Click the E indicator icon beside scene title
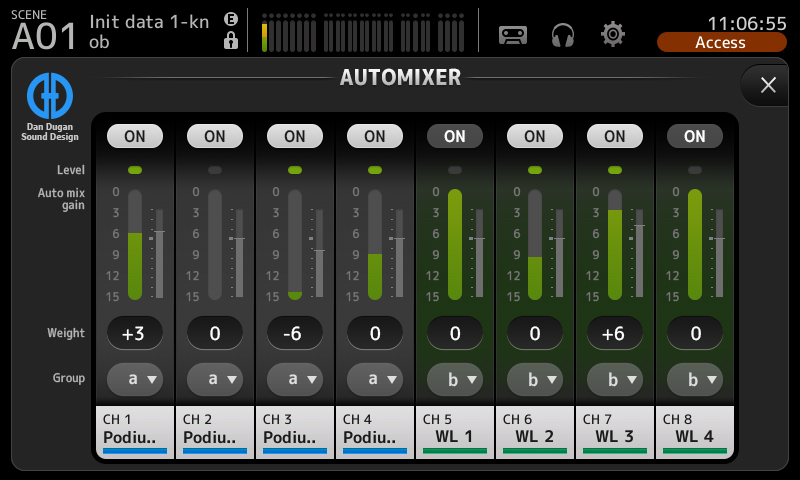Screen dimensions: 800x480 point(231,19)
